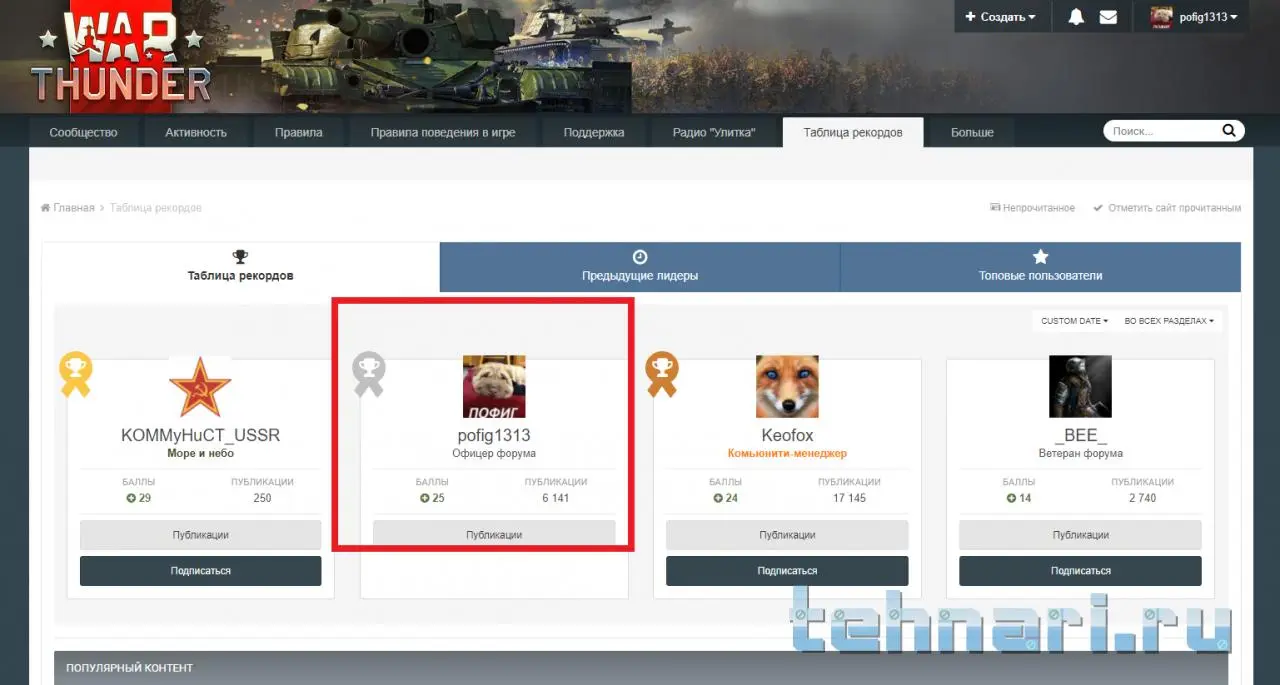The image size is (1280, 685).
Task: Open the _BEE_ avatar image
Action: (x=1080, y=386)
